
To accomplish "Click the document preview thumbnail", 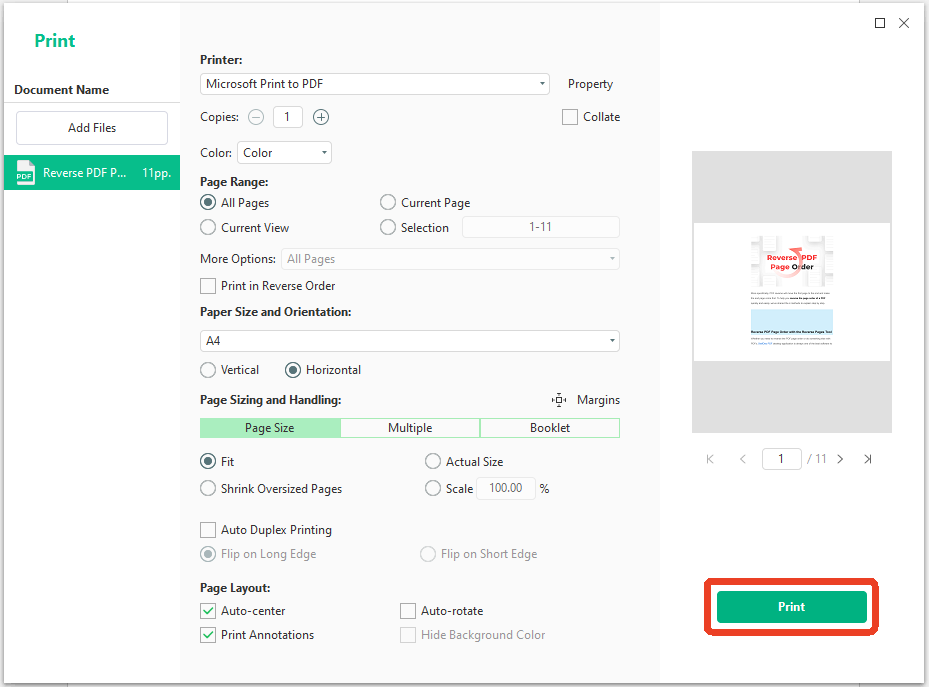I will (x=792, y=292).
